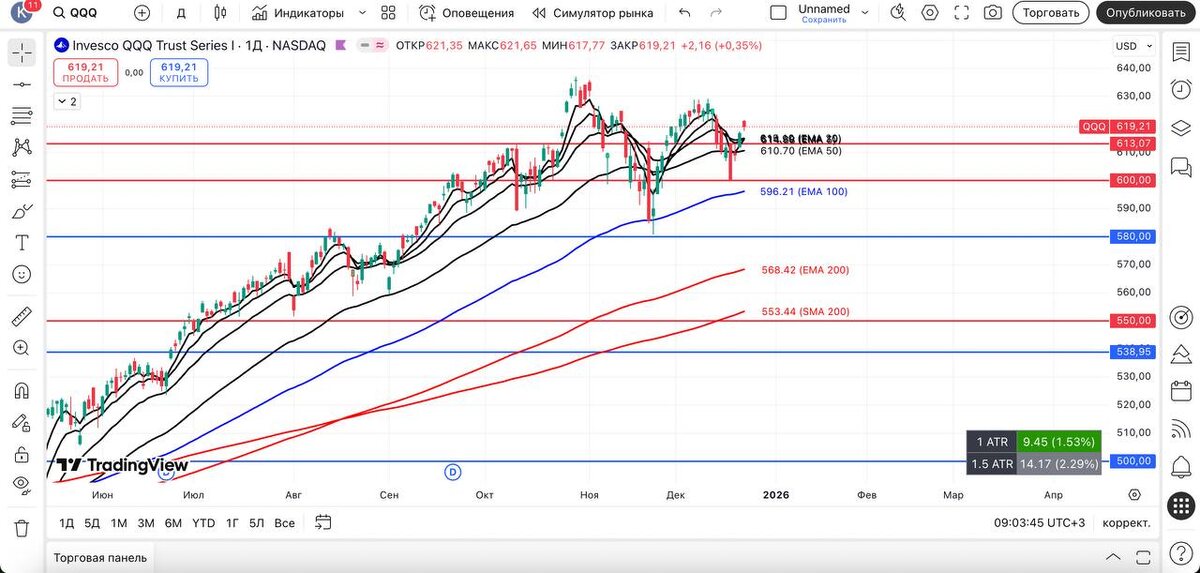Screen dimensions: 1200x573
Task: Select the text annotation tool
Action: point(22,243)
